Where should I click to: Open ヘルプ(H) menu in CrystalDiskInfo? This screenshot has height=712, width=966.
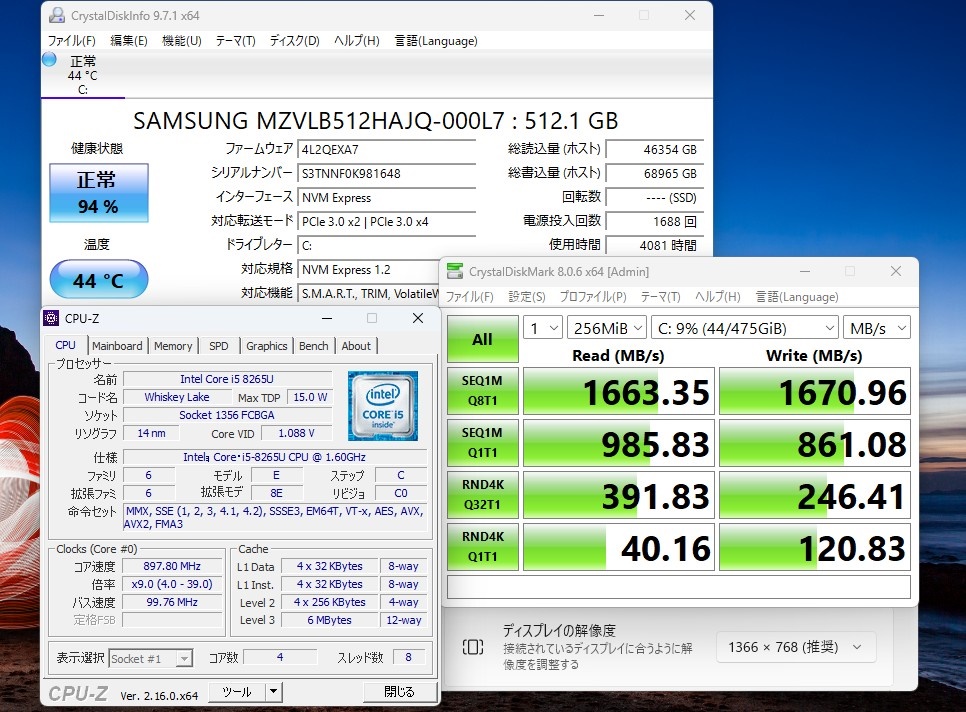pos(357,41)
